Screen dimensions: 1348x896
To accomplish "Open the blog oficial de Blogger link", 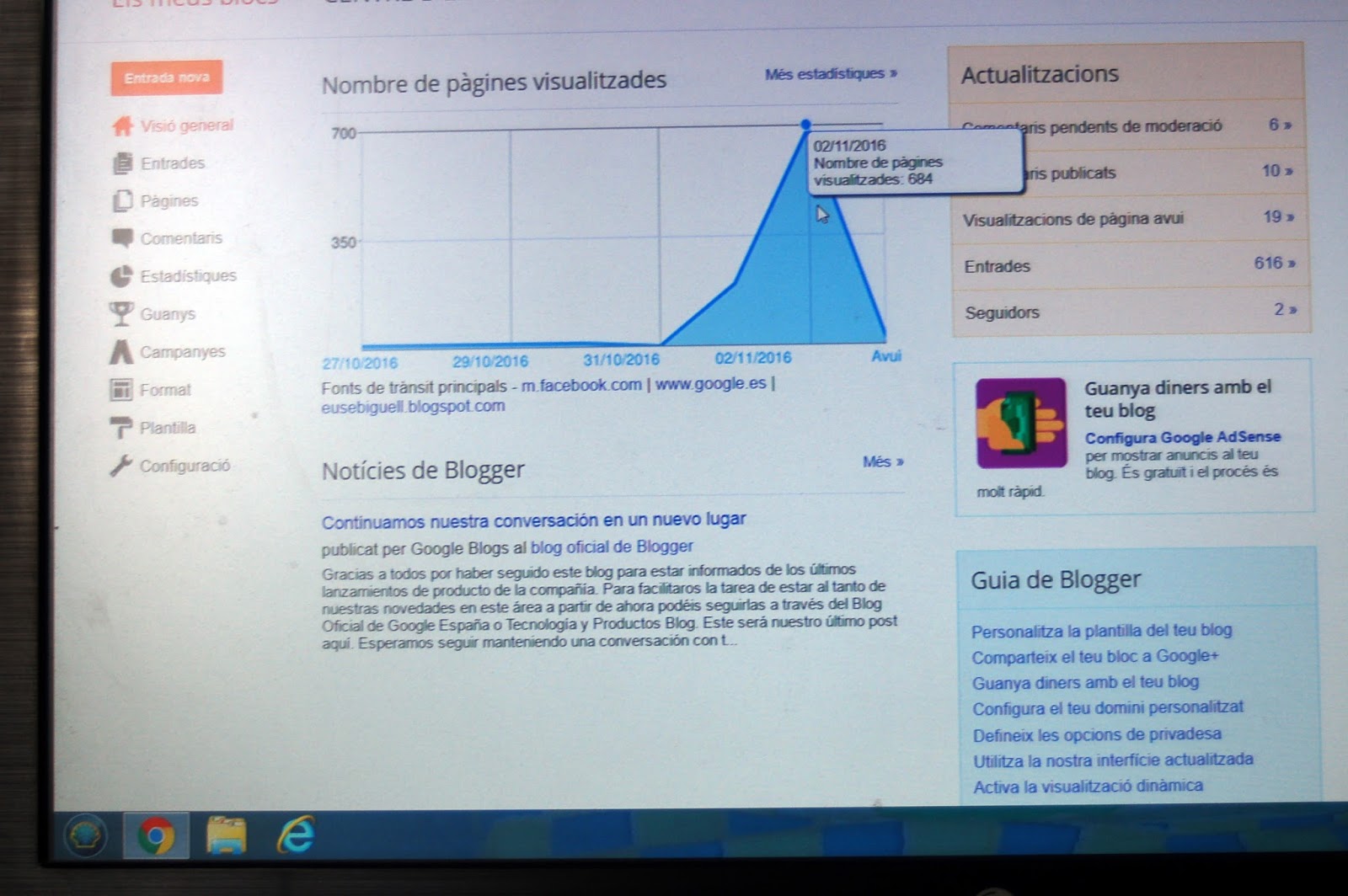I will (x=612, y=547).
